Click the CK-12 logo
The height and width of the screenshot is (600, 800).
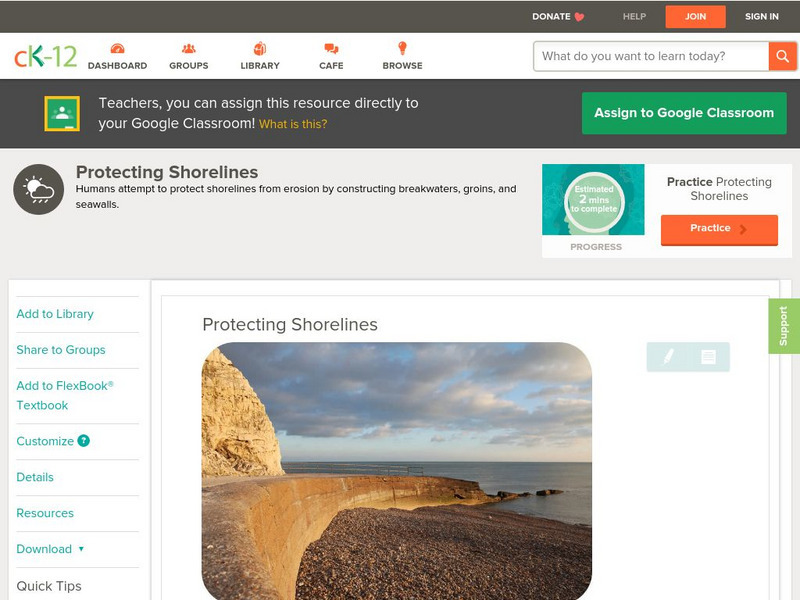(x=45, y=56)
